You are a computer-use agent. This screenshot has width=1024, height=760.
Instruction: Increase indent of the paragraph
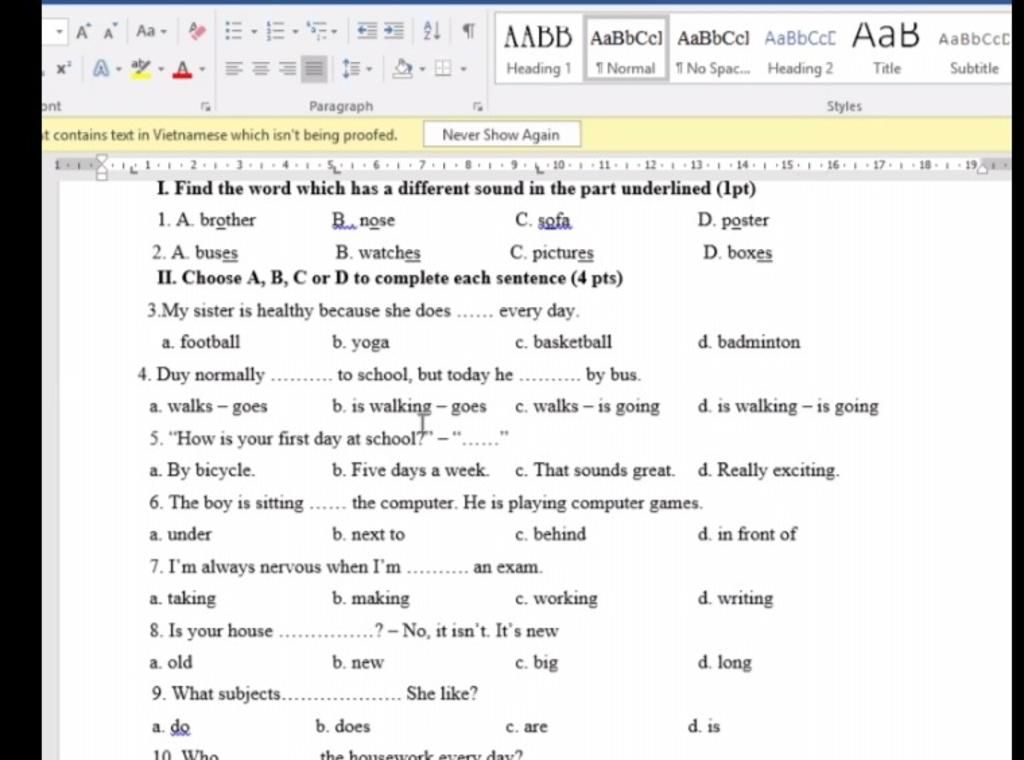click(393, 31)
